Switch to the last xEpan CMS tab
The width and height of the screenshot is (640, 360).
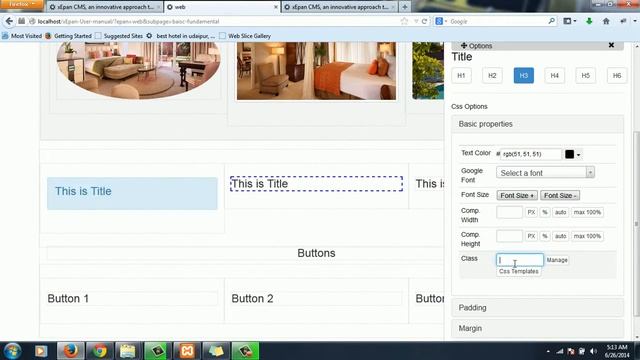[340, 7]
